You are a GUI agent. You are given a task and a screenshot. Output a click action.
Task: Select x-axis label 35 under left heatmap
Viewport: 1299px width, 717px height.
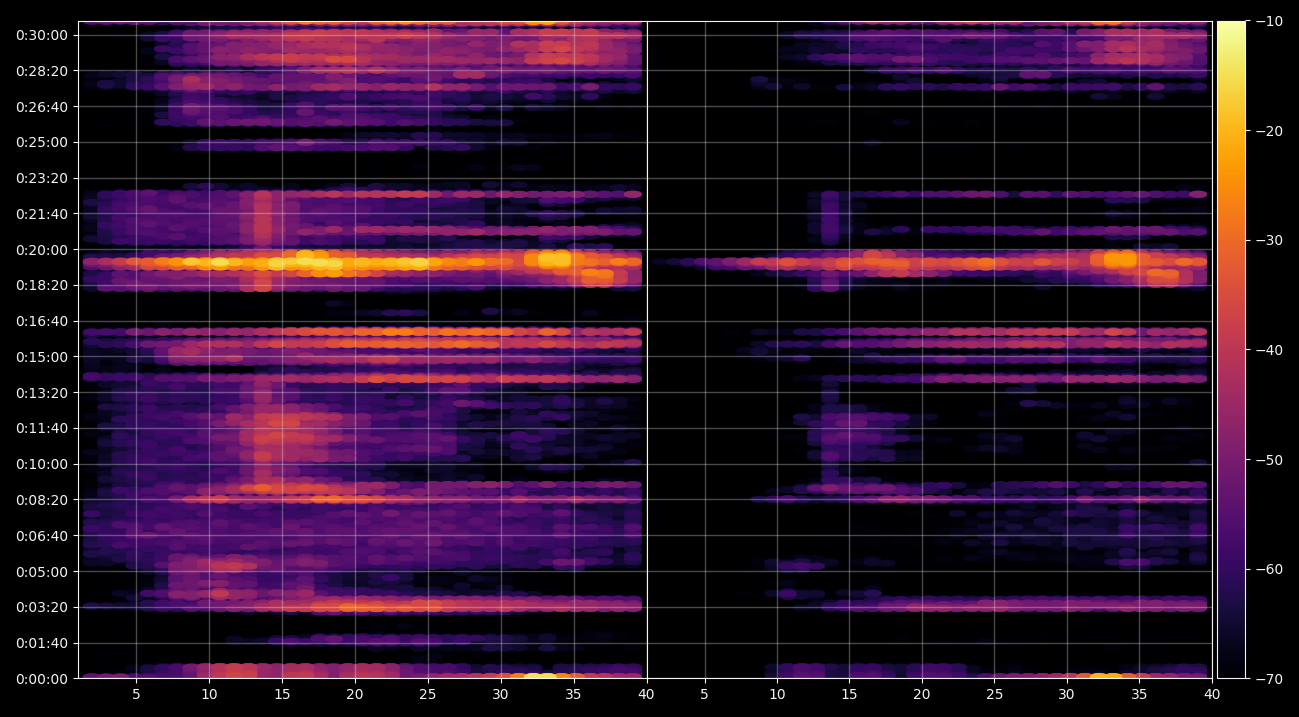pyautogui.click(x=573, y=694)
